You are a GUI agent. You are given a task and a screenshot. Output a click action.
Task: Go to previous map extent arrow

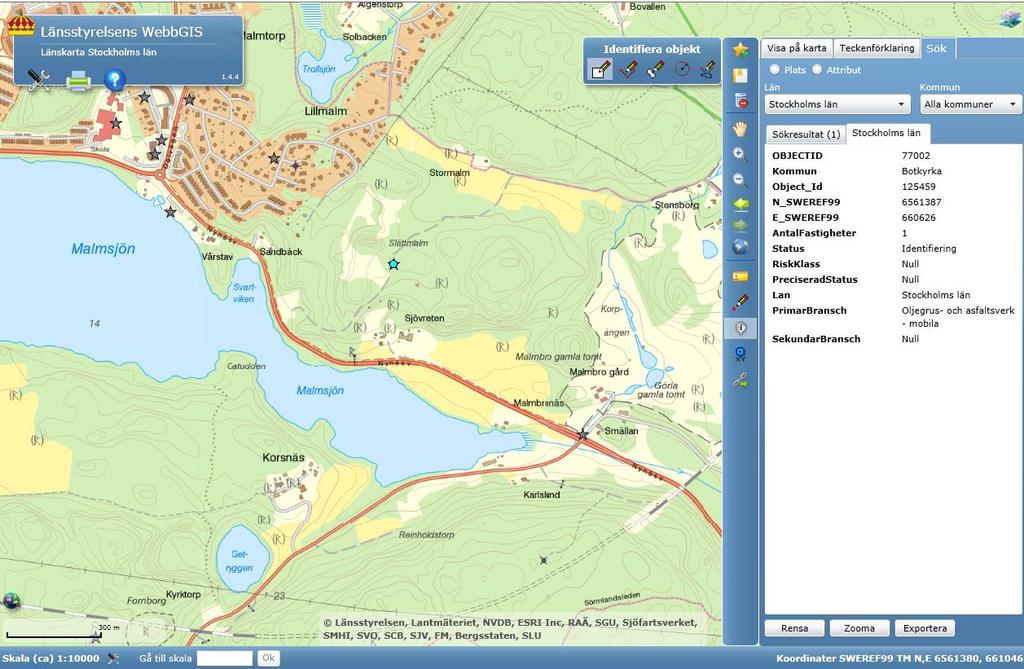point(740,204)
